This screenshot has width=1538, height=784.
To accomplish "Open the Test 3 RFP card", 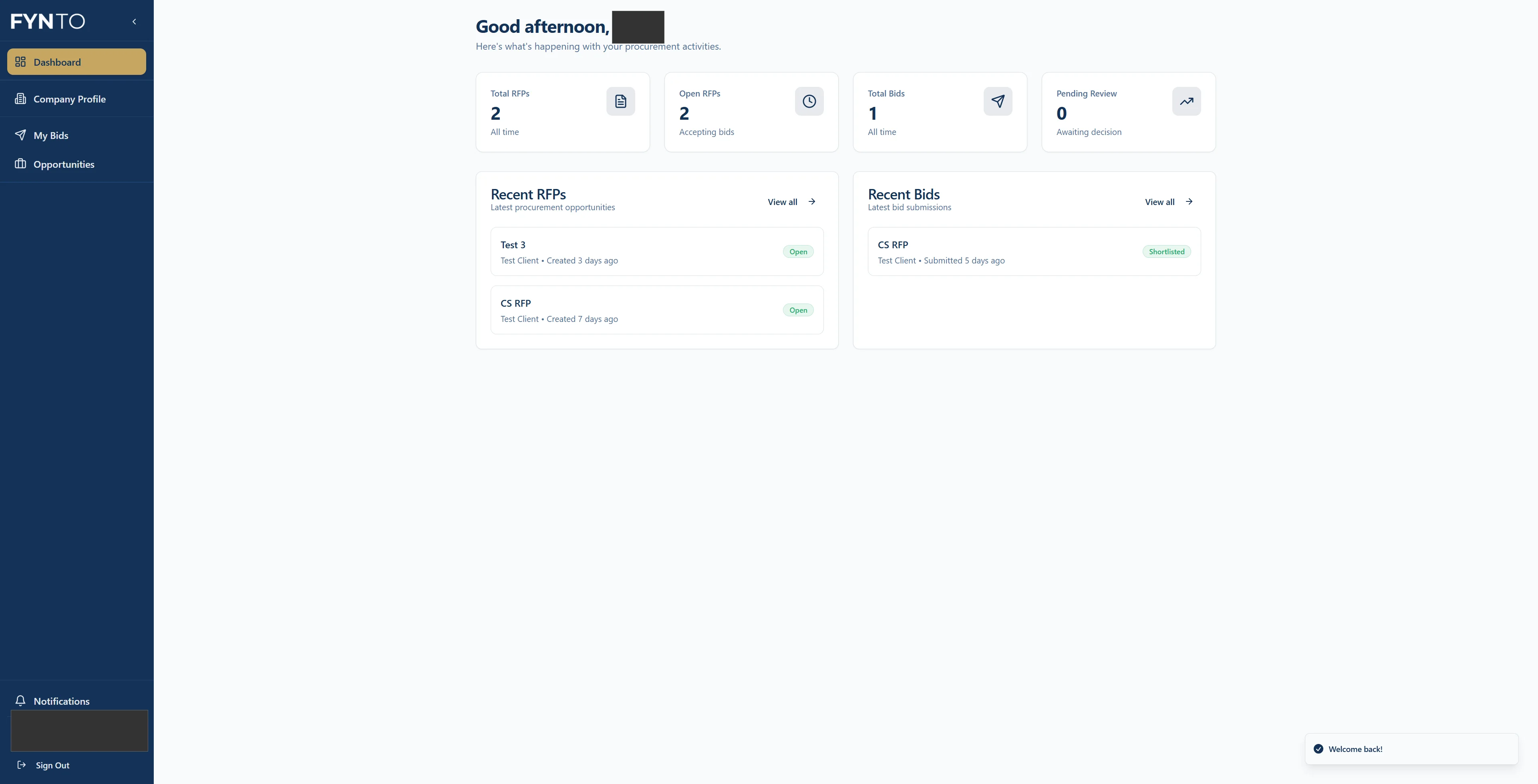I will click(657, 251).
